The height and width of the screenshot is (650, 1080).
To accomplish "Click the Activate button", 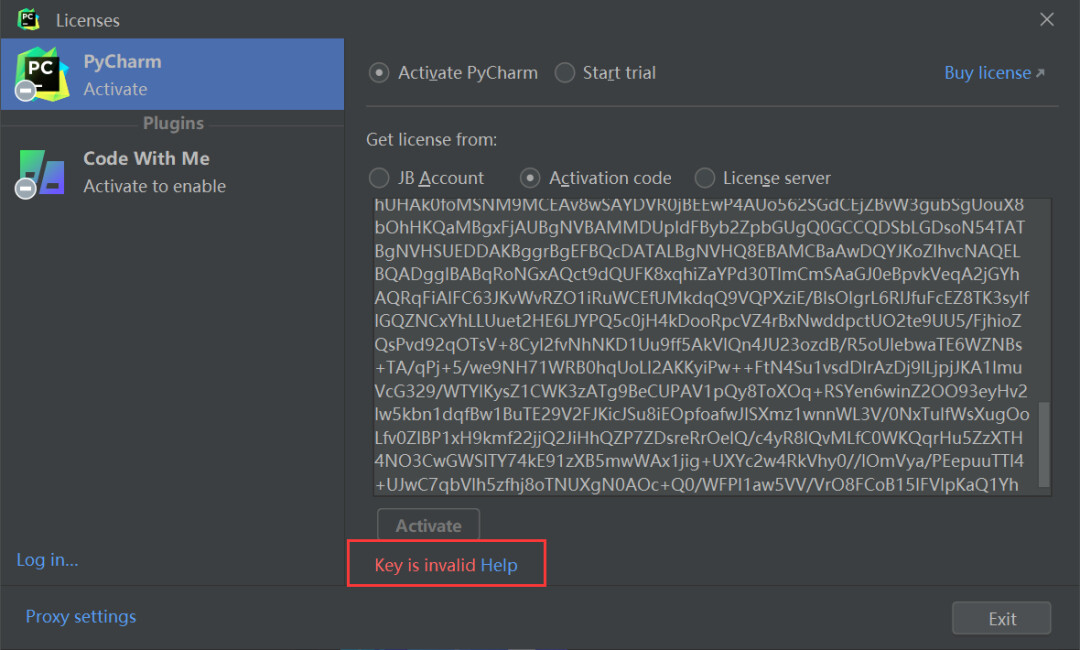I will tap(428, 525).
